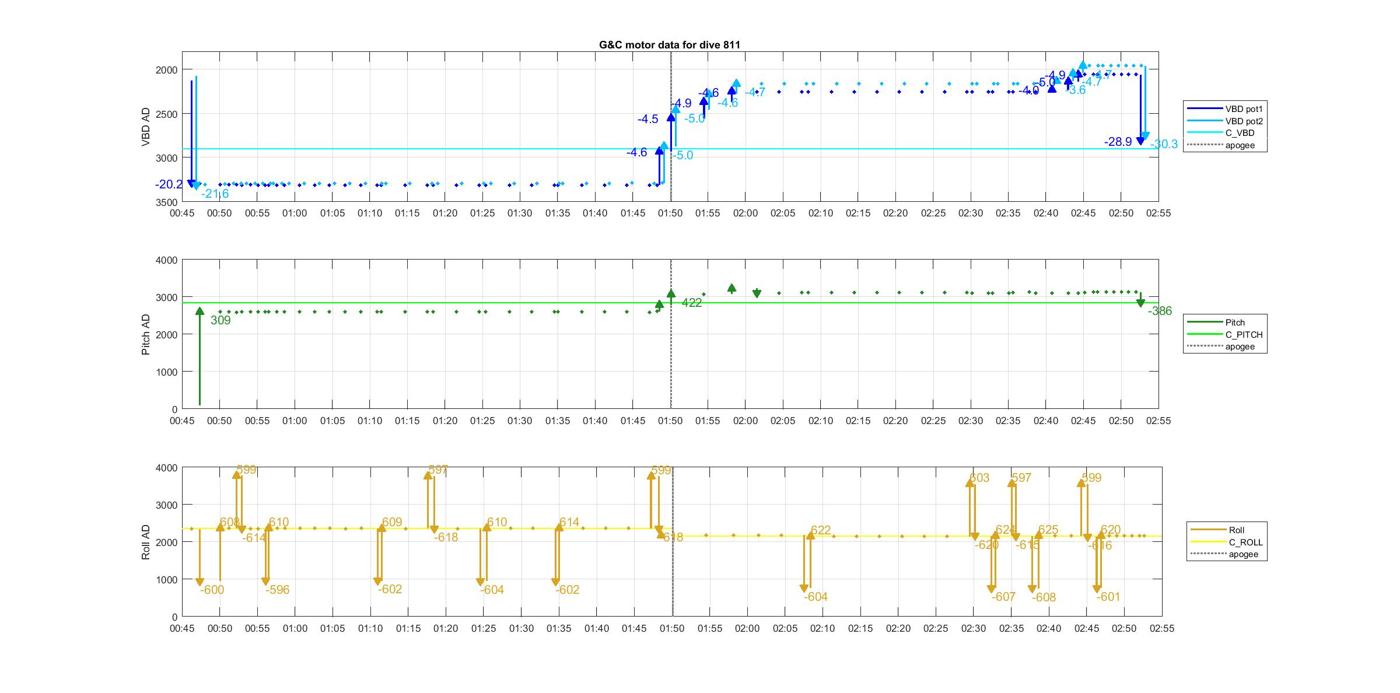Screen dimensions: 1400x693
Task: Click the '614' roll data label
Action: [569, 523]
